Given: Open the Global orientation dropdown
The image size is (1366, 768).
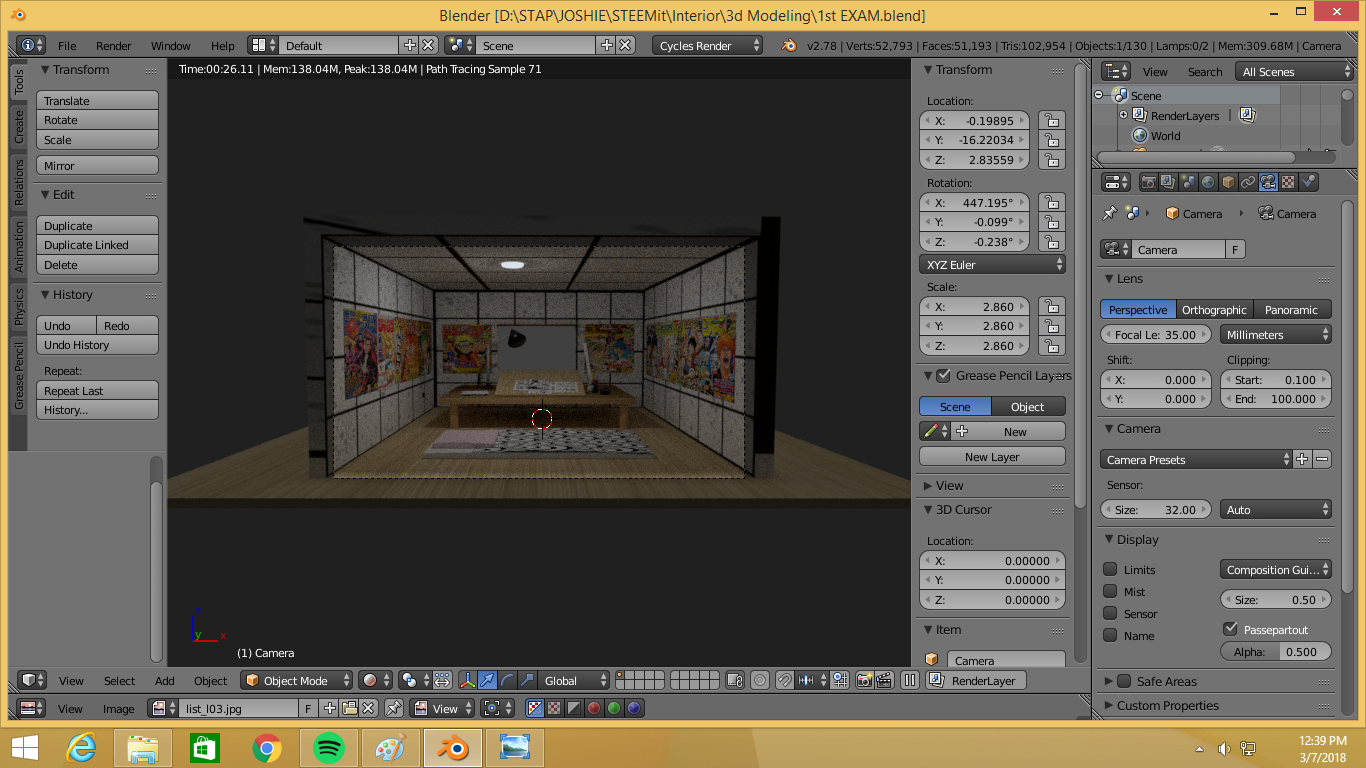Looking at the screenshot, I should point(573,680).
